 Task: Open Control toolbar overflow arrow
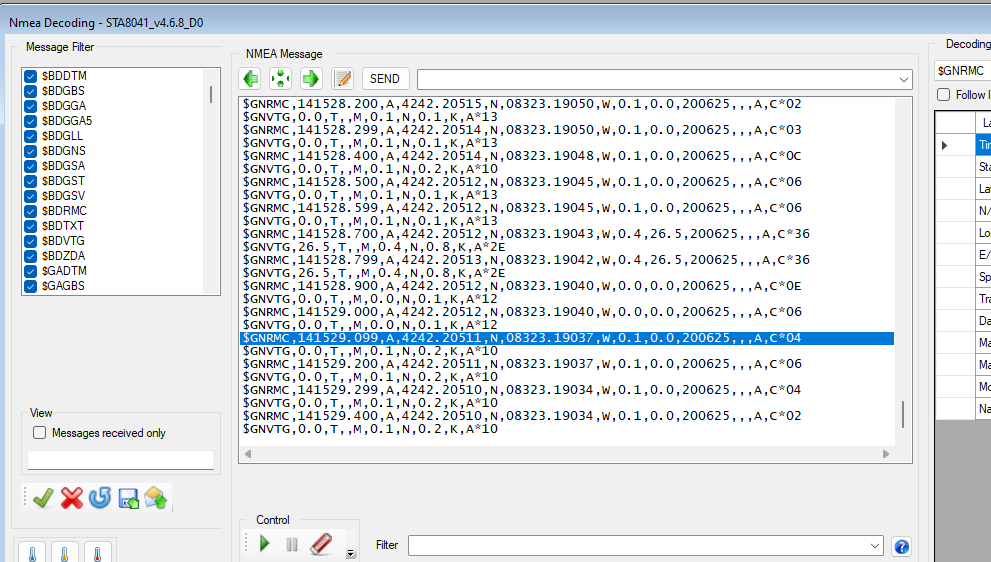(x=351, y=554)
